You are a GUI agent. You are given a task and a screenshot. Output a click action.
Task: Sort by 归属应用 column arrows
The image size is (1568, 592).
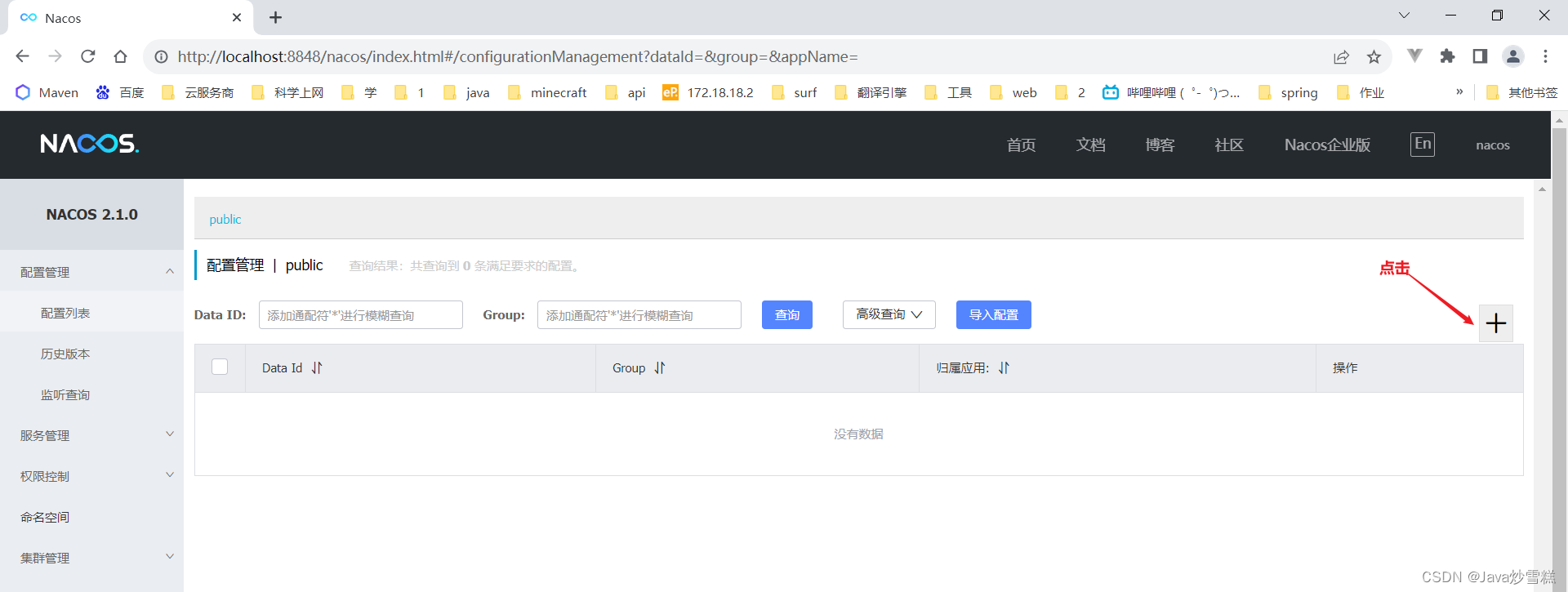click(x=1004, y=368)
